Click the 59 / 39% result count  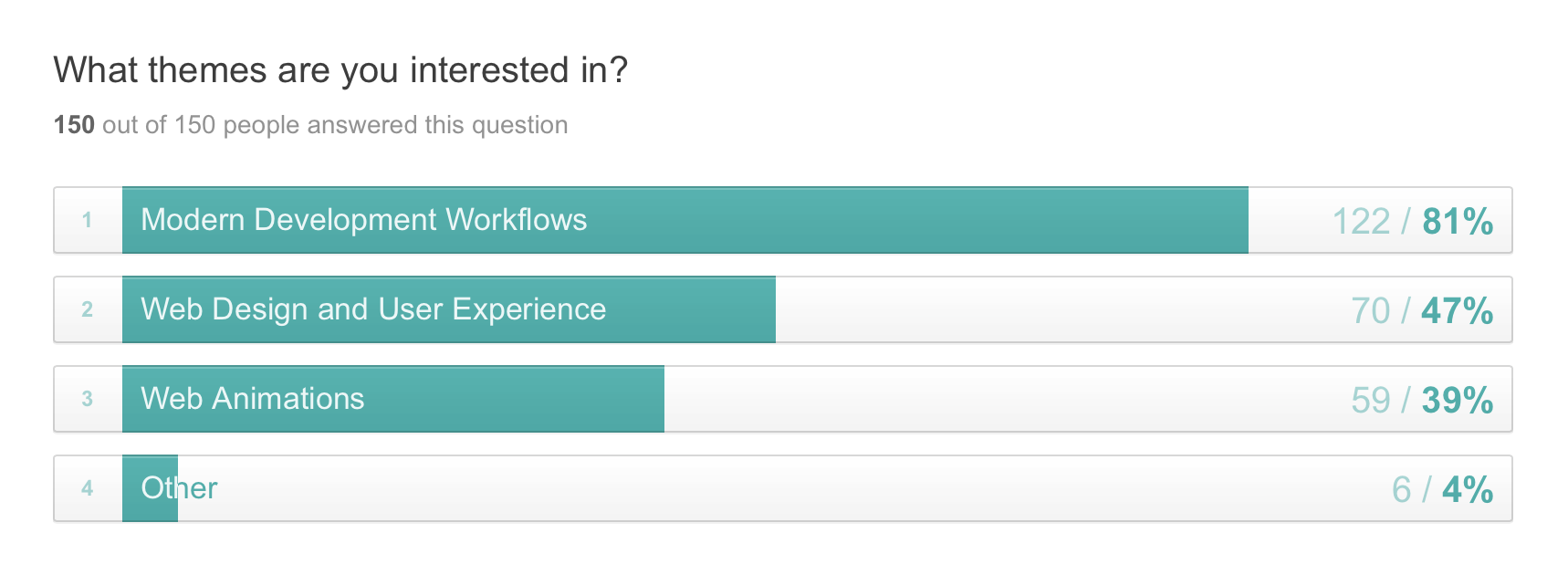click(1422, 401)
